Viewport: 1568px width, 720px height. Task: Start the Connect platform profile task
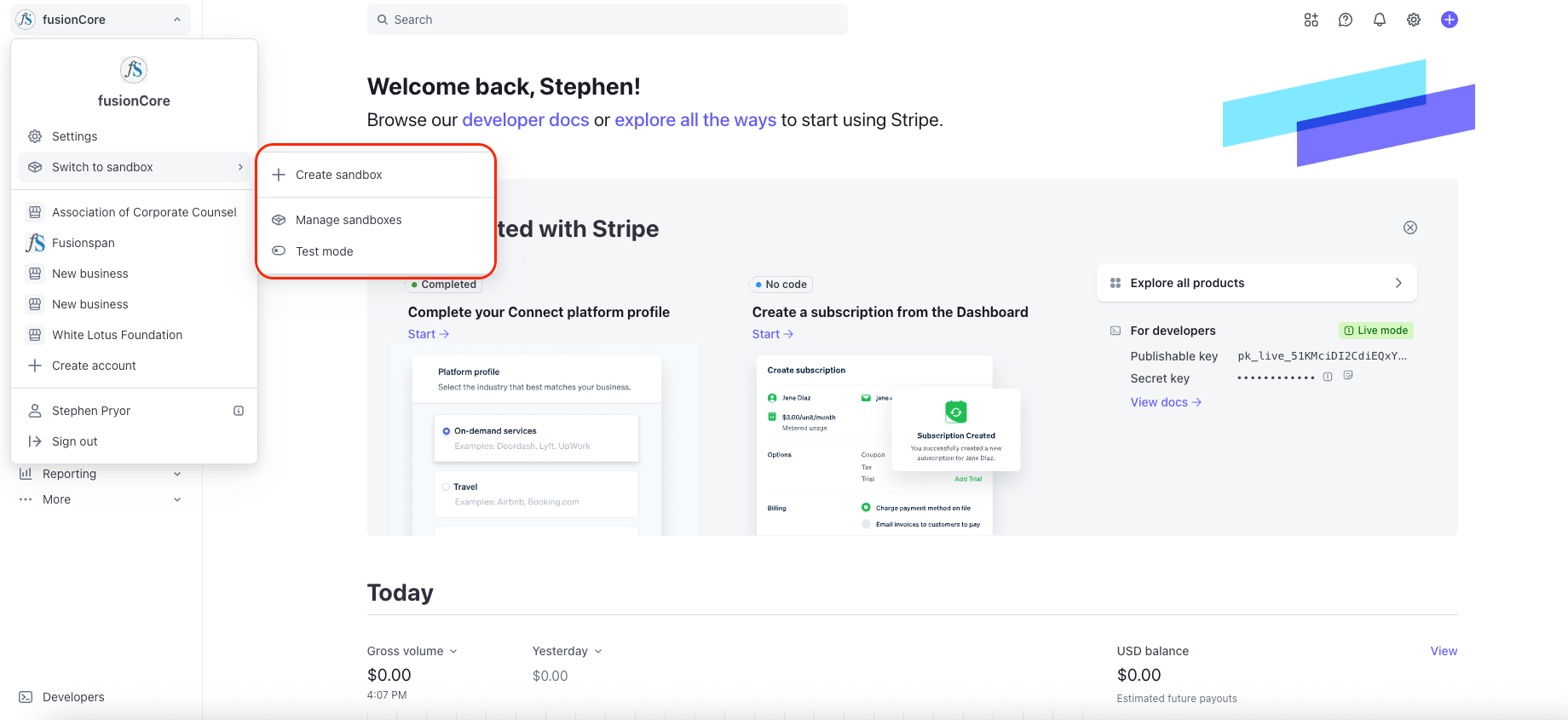pos(429,334)
